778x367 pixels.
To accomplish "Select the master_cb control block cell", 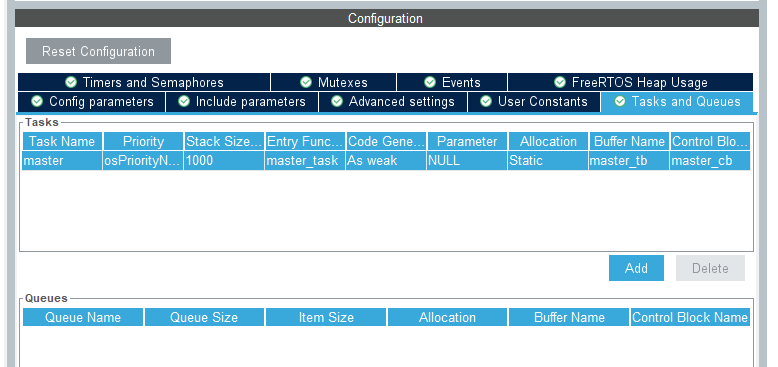I will 710,161.
